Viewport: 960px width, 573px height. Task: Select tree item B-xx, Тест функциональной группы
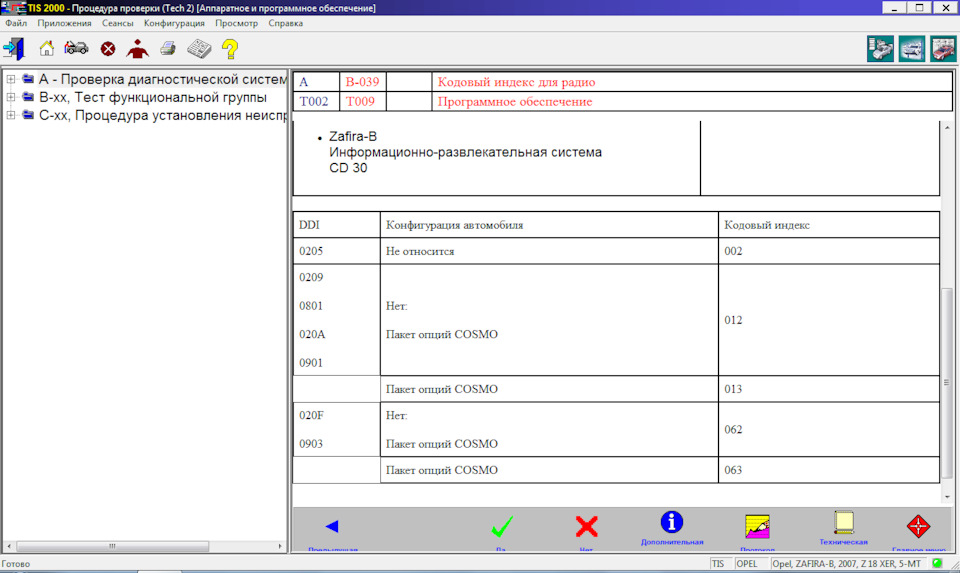(x=153, y=97)
